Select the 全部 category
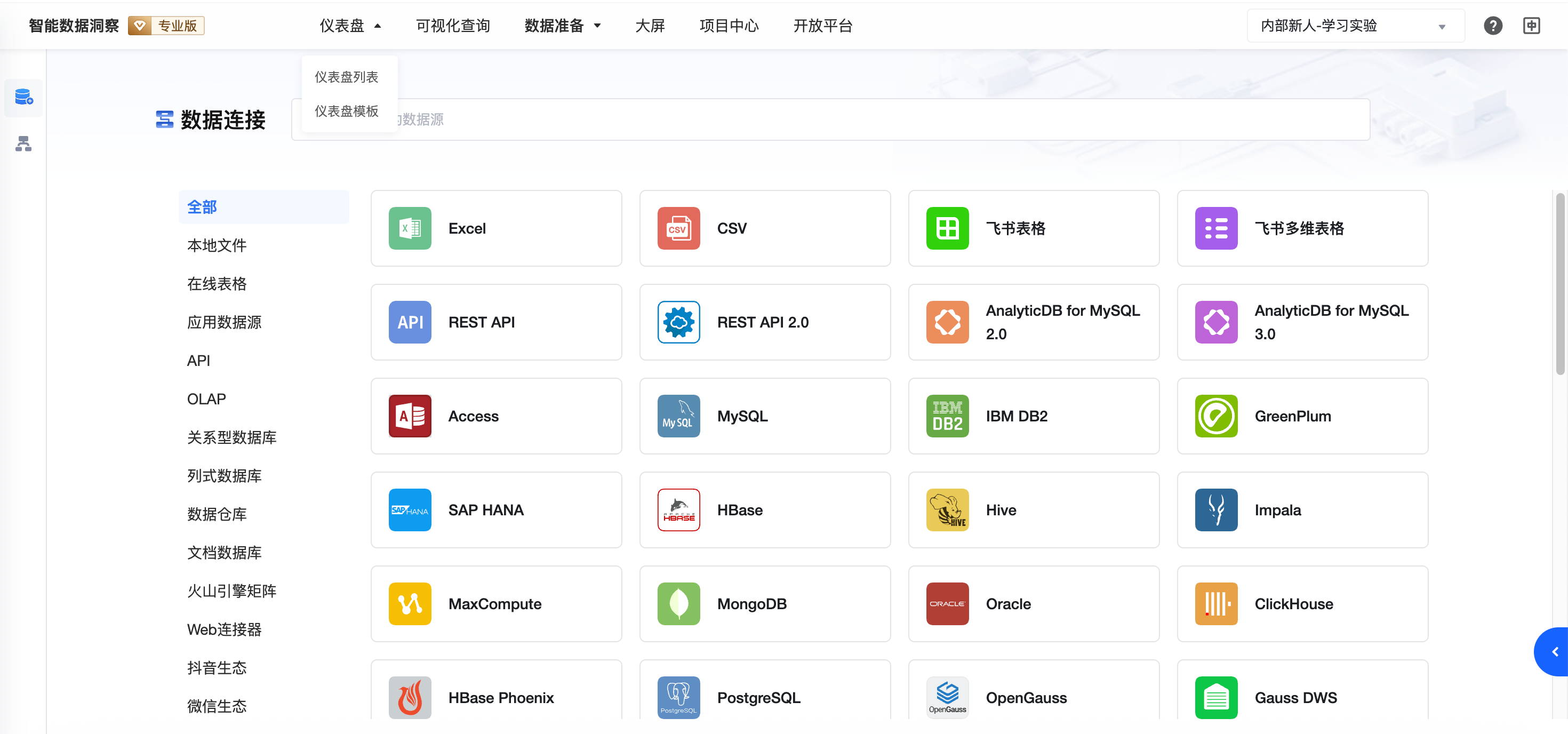This screenshot has height=734, width=1568. click(263, 207)
